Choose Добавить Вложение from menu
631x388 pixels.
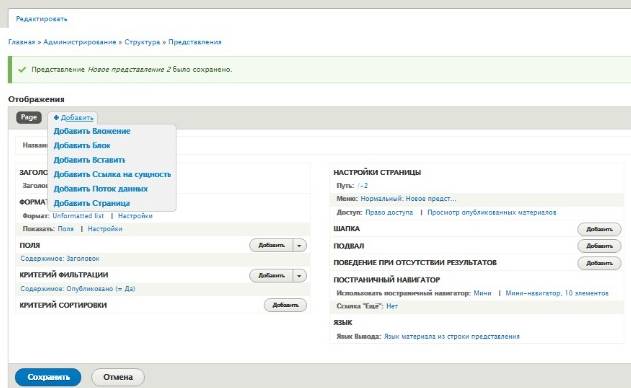click(92, 131)
